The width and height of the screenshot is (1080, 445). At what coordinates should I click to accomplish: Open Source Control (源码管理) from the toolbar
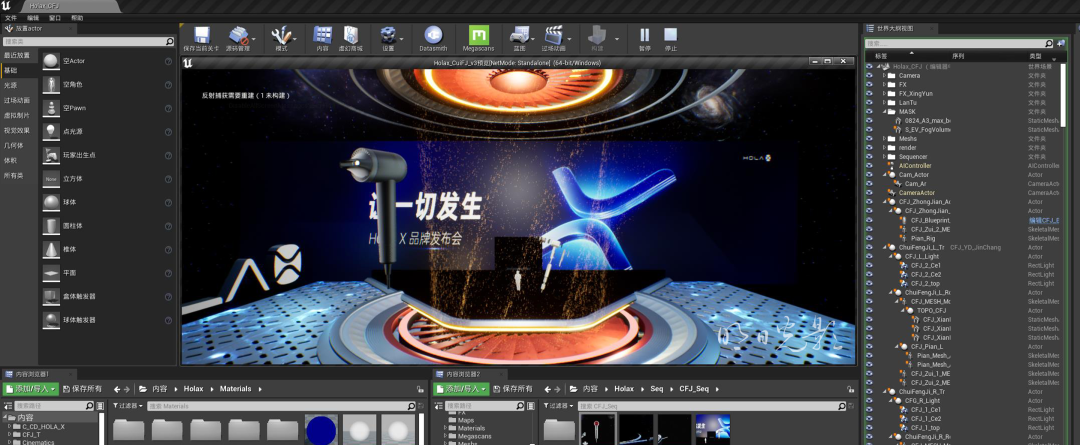(238, 35)
